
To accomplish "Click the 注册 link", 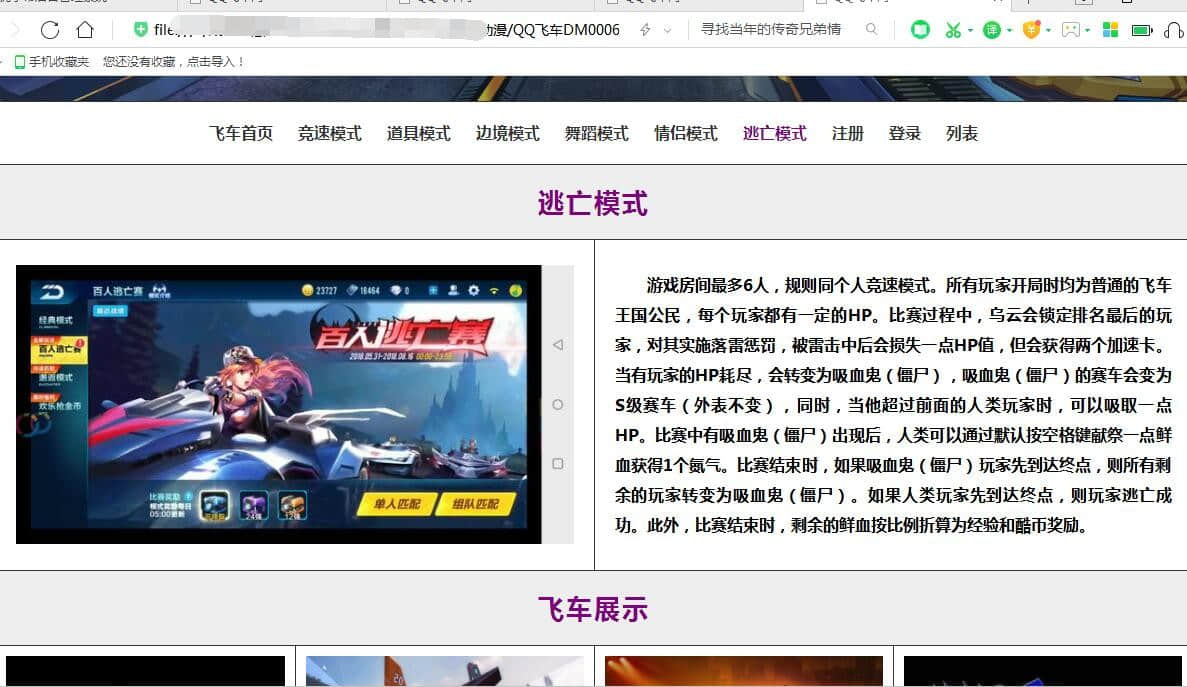I will (x=847, y=133).
